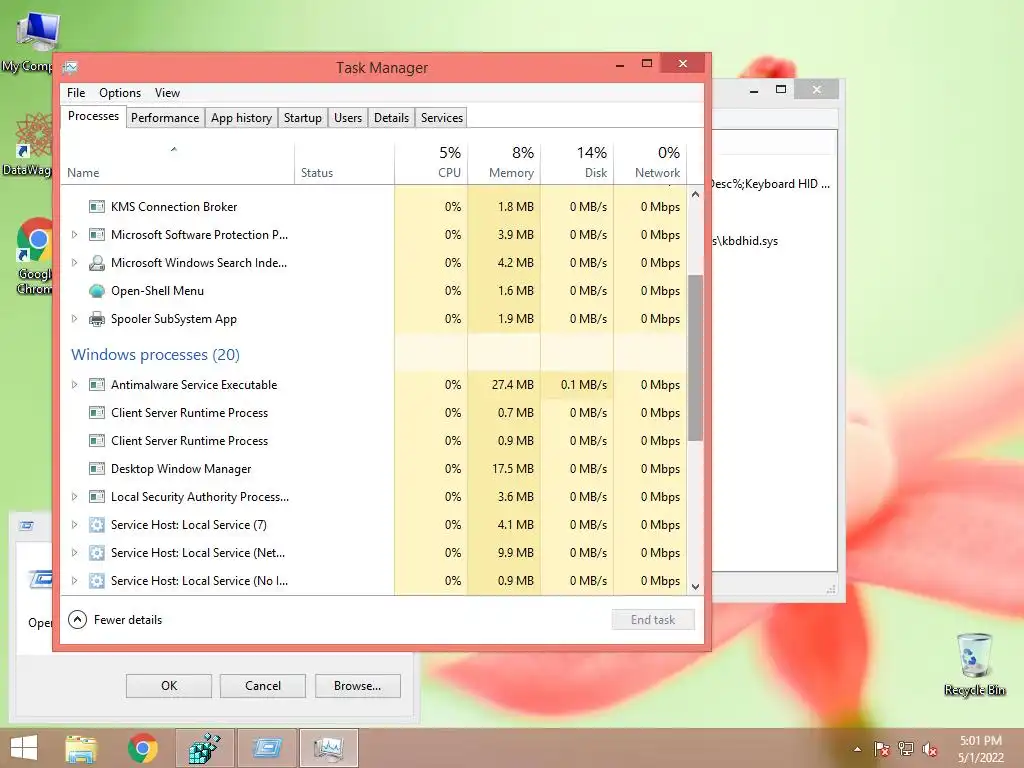Open the Windows Start button
Screen dimensions: 1024x768
coord(24,748)
